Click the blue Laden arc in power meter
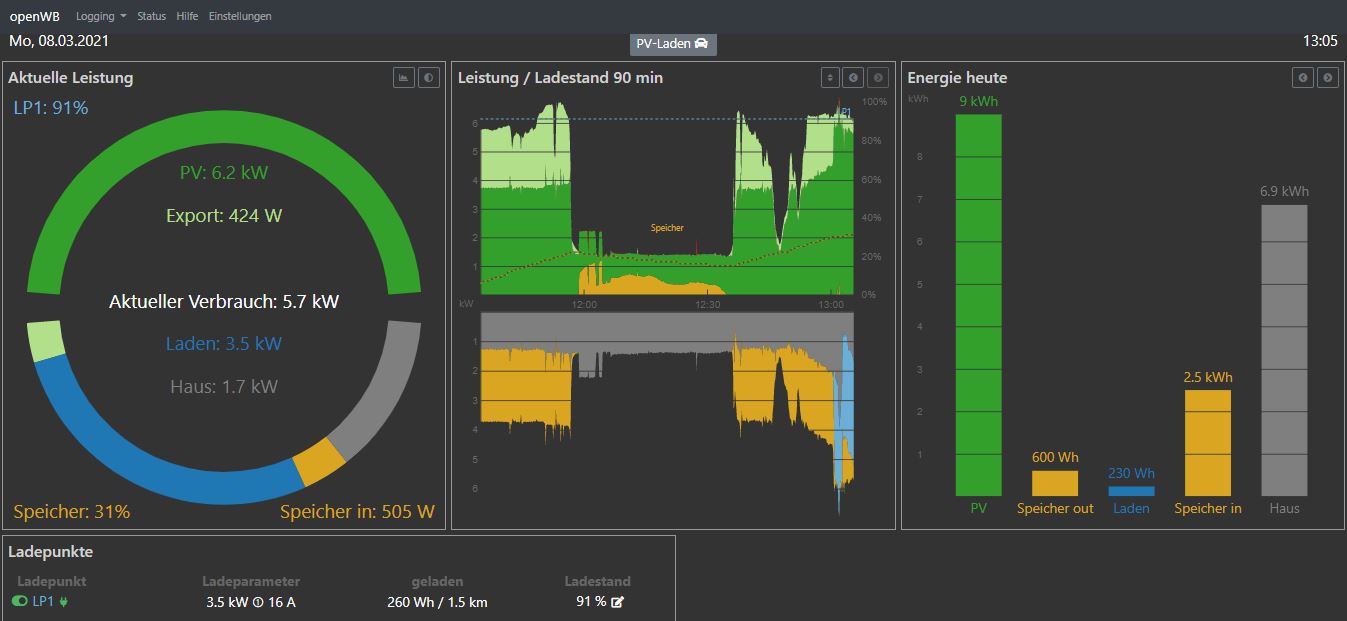Image resolution: width=1347 pixels, height=621 pixels. 150,472
